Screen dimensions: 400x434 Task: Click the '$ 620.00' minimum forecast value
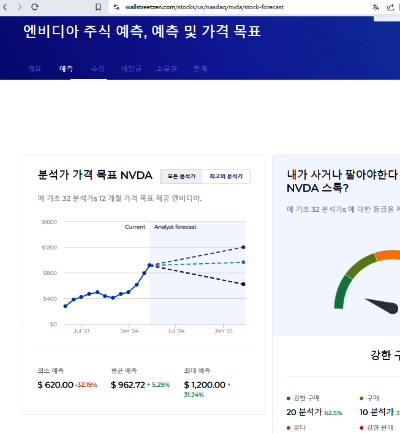click(x=55, y=385)
